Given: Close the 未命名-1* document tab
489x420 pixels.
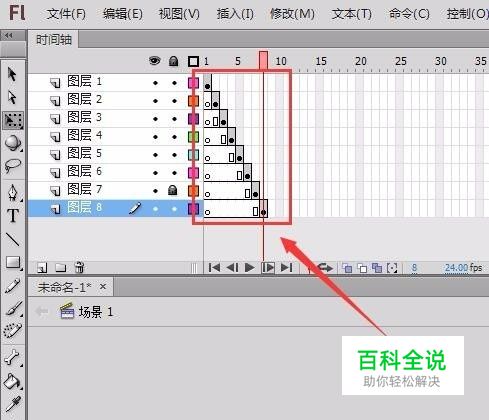Looking at the screenshot, I should [103, 286].
